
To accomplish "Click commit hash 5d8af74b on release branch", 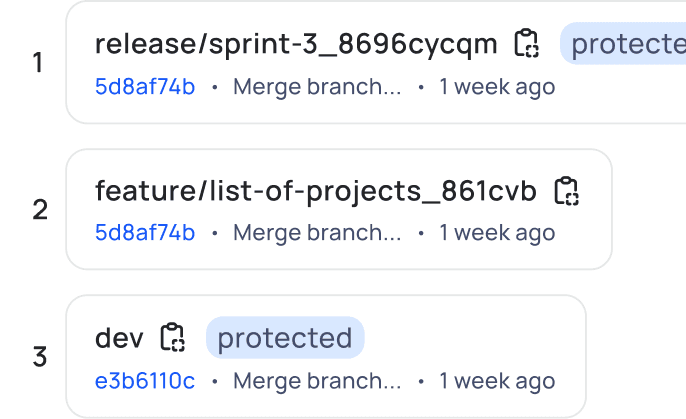I will (145, 87).
